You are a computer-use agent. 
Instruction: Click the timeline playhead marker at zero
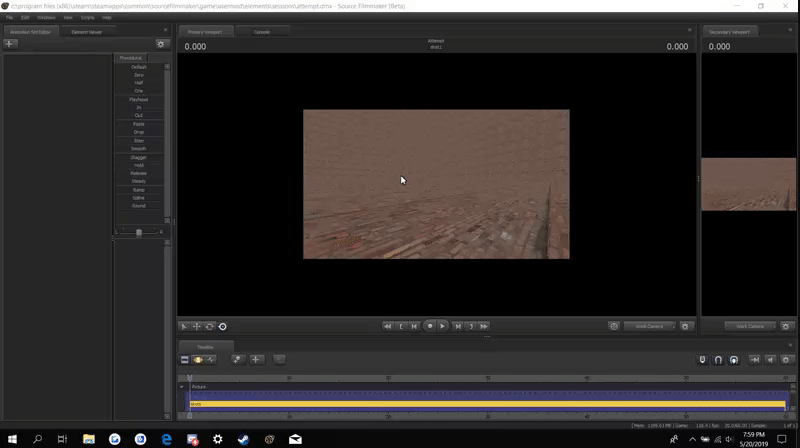[190, 378]
